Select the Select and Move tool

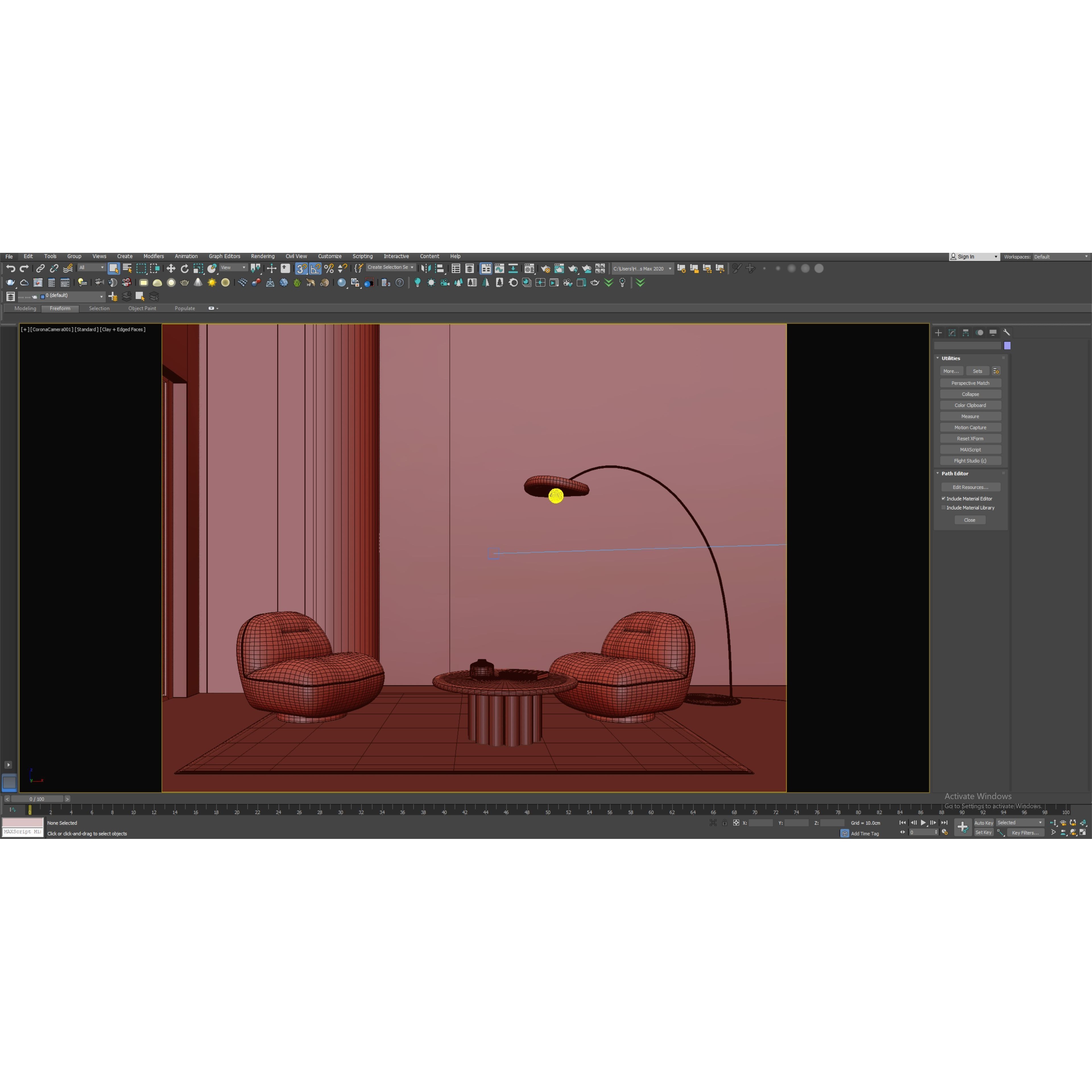(x=171, y=268)
